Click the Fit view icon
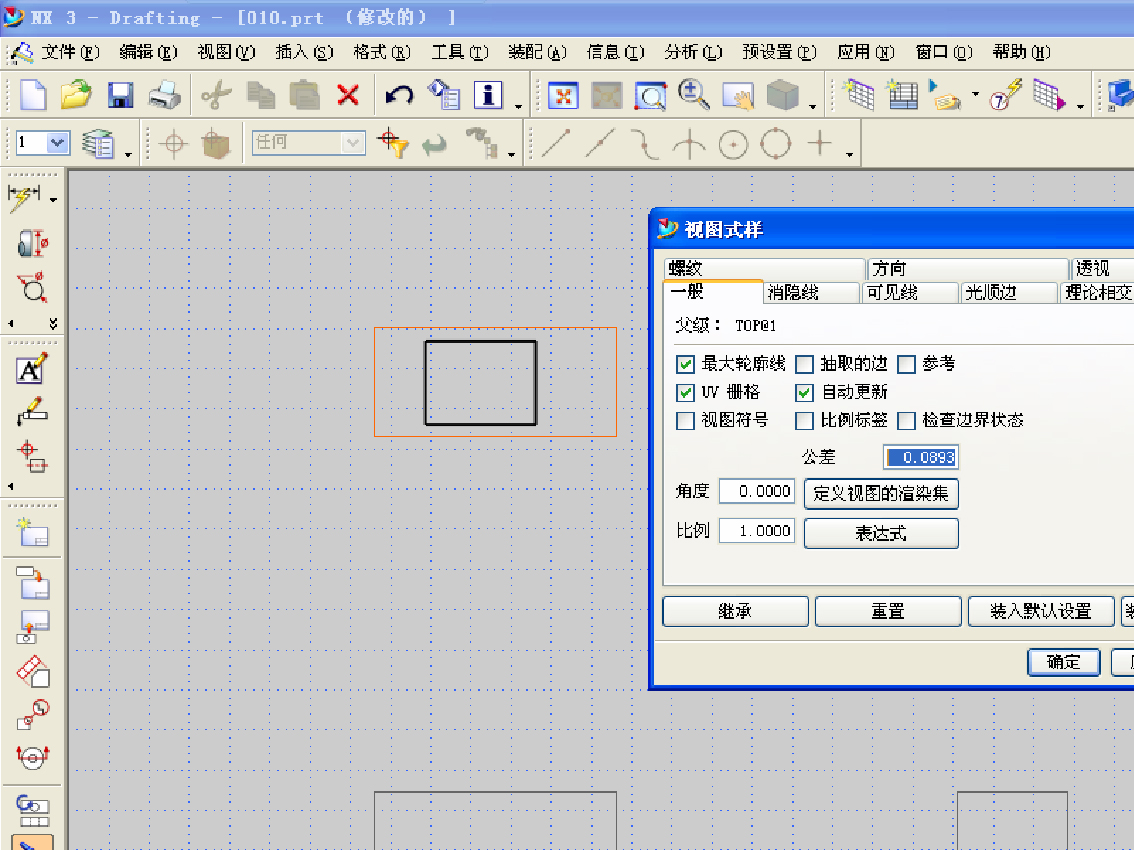The width and height of the screenshot is (1134, 850). click(x=563, y=95)
